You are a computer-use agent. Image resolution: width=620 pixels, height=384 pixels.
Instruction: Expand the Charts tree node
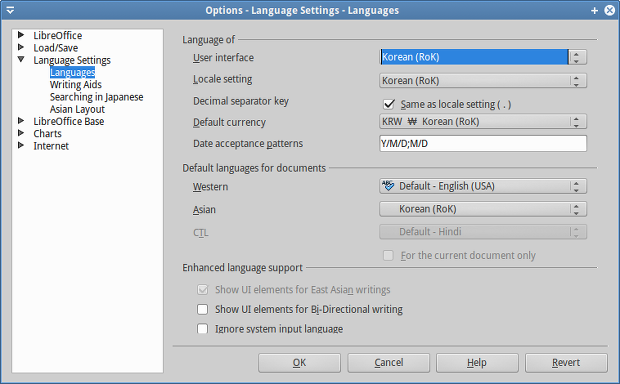pyautogui.click(x=21, y=133)
